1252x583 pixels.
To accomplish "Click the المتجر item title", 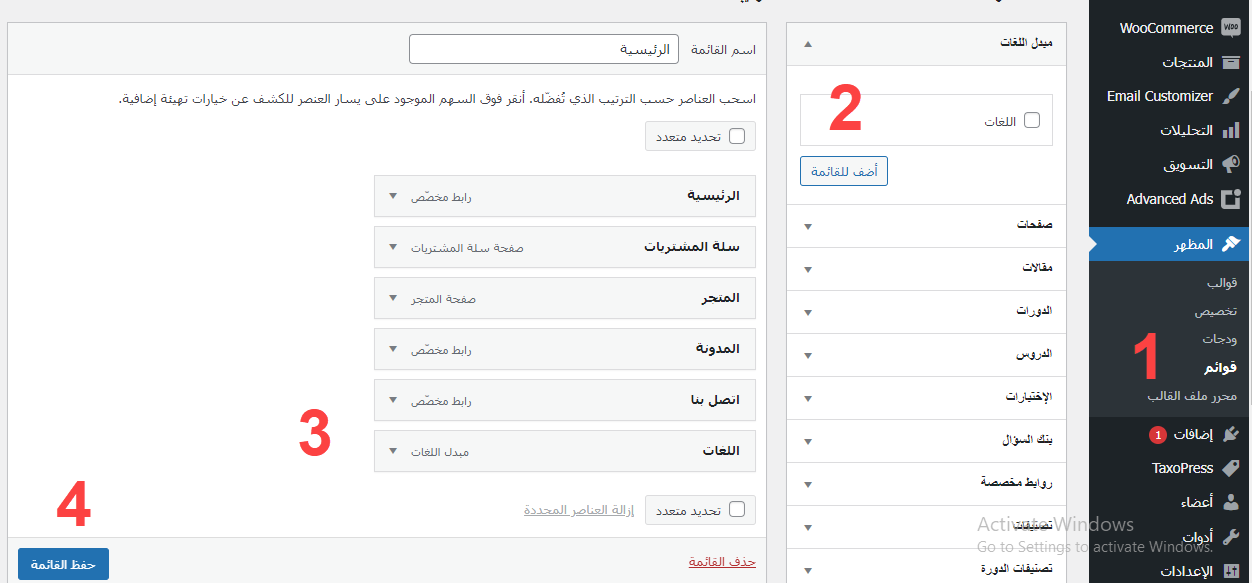I will click(x=720, y=298).
